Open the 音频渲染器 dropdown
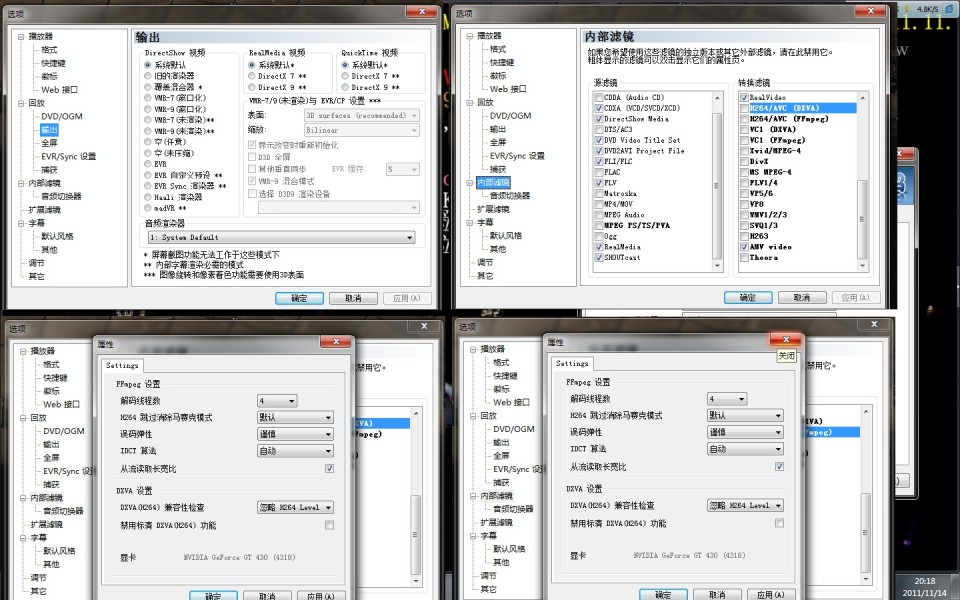The width and height of the screenshot is (960, 600). 409,237
